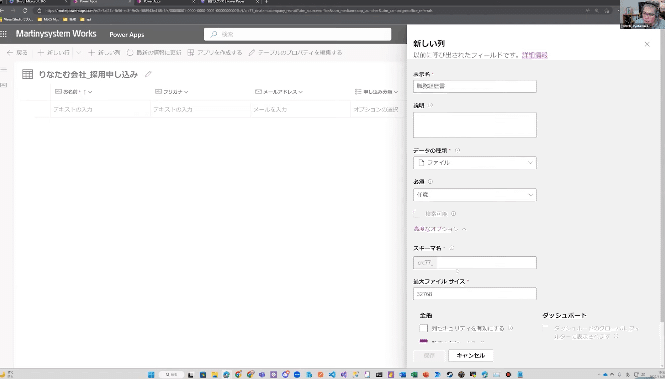Collapse the 高度なオプション section
Viewport: 665px width, 379px height.
point(440,229)
